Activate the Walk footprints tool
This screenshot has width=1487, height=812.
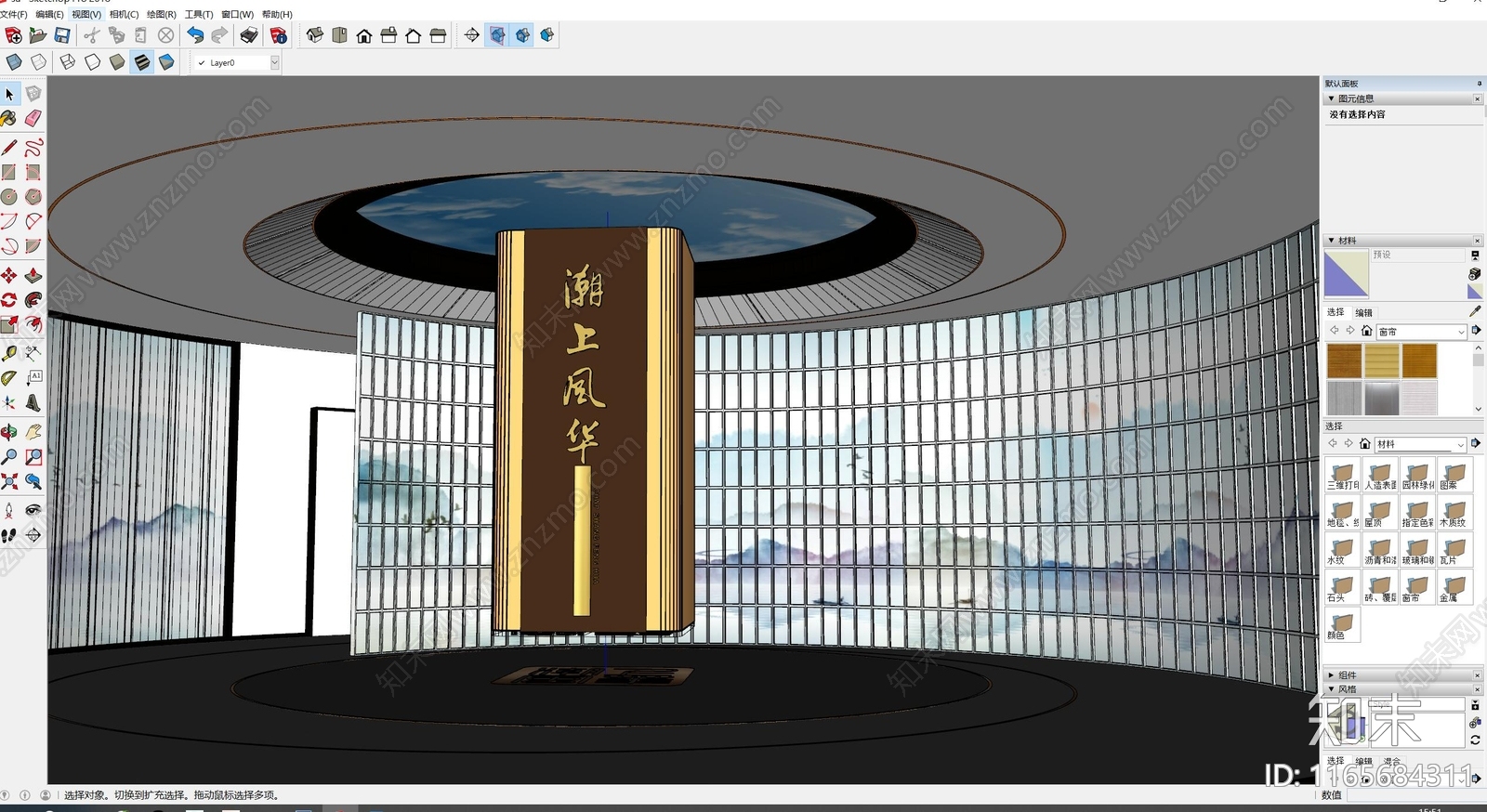[x=9, y=535]
